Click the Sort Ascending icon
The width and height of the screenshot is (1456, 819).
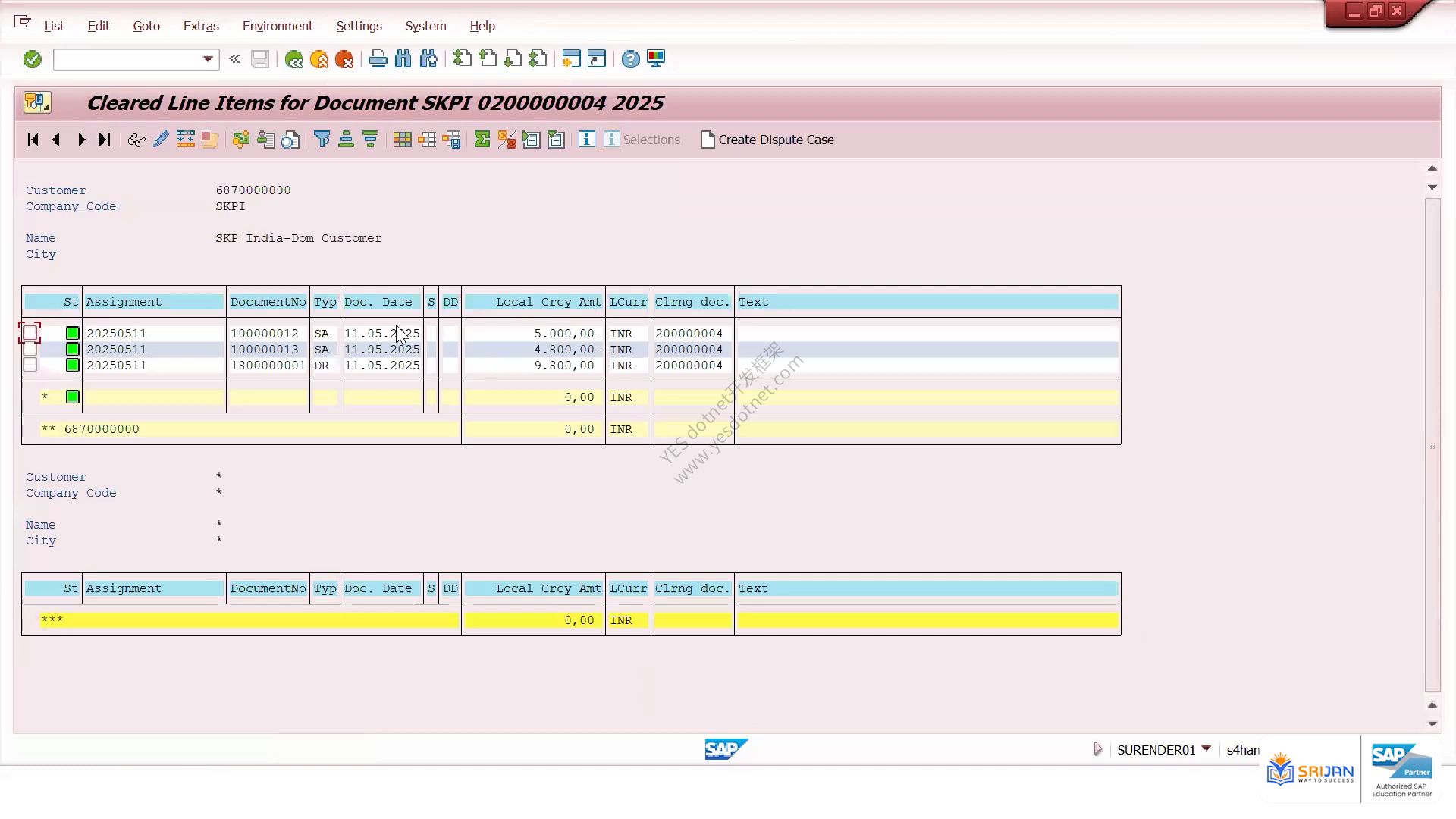(346, 140)
